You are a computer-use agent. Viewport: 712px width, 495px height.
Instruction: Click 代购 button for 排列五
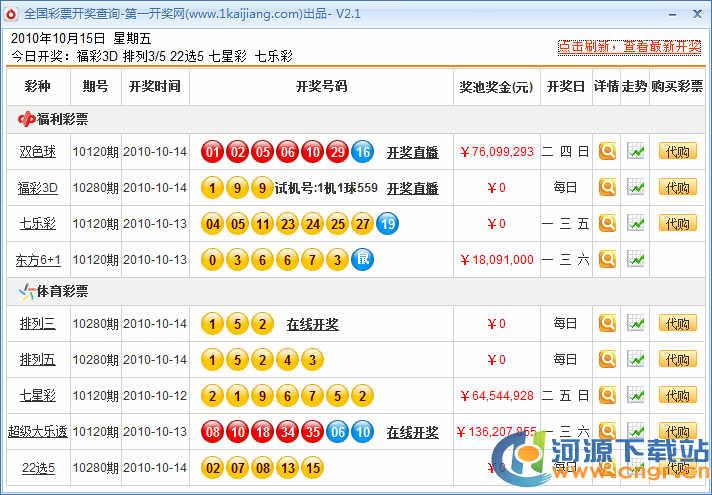click(x=677, y=359)
